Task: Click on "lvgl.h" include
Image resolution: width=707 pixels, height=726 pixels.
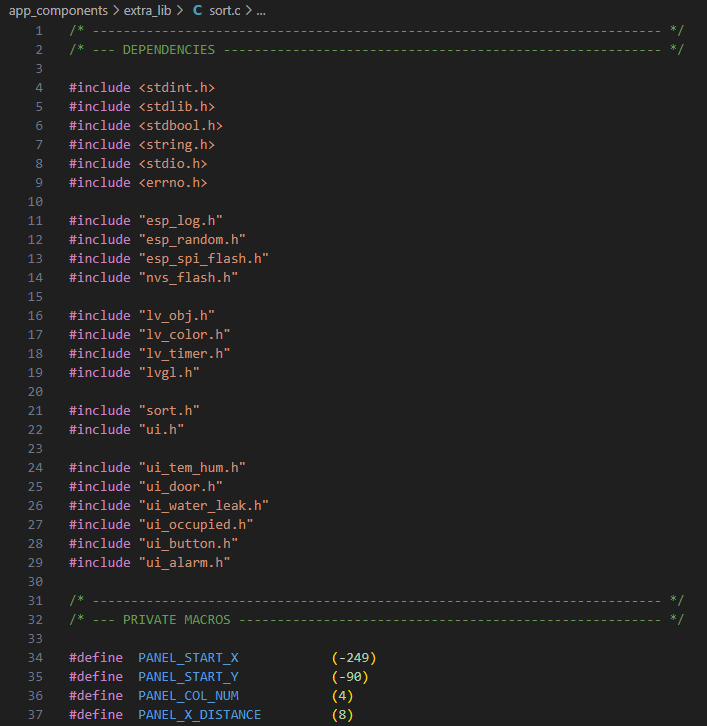Action: coord(169,373)
